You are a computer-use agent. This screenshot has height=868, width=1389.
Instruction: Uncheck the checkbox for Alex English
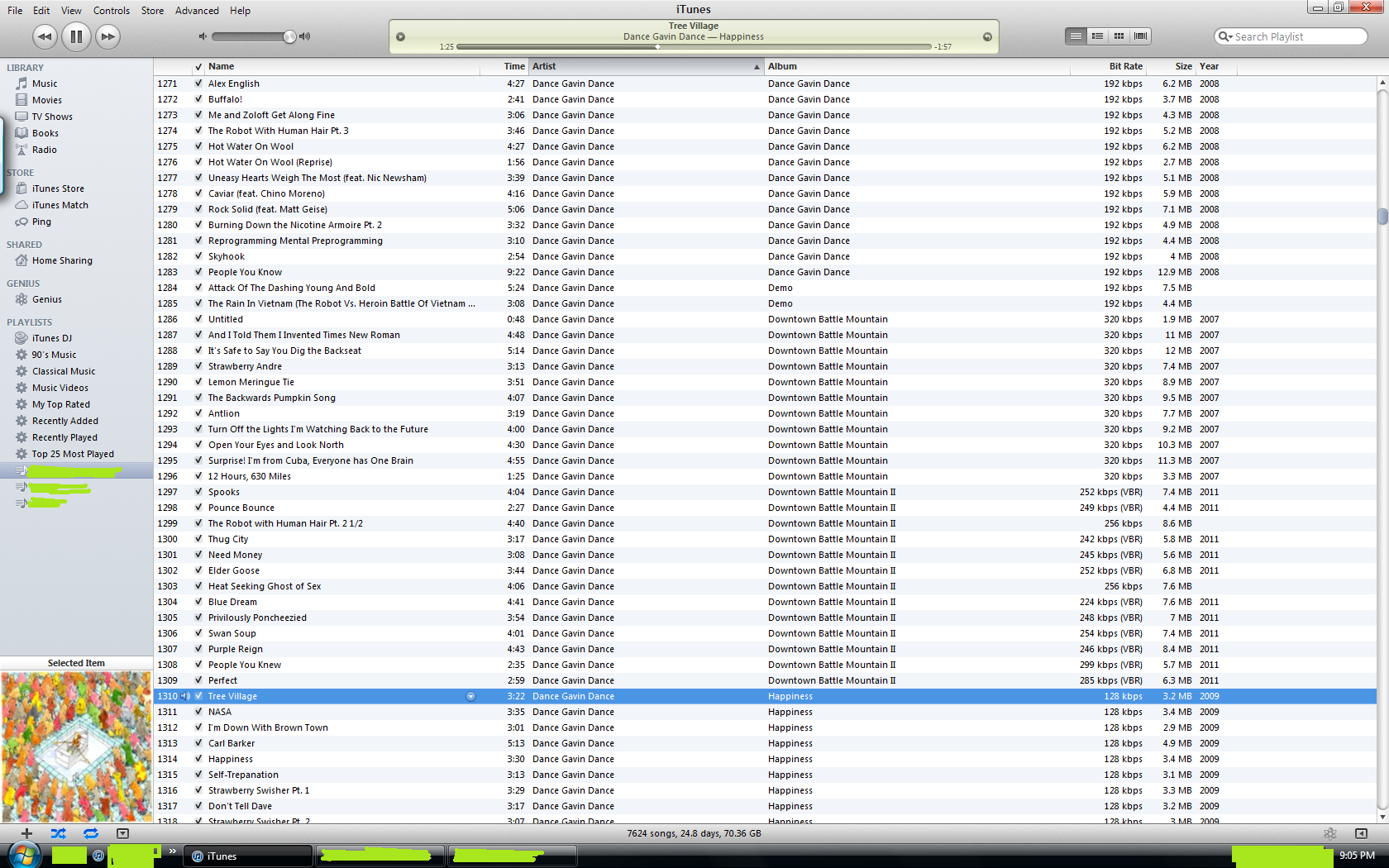(198, 83)
